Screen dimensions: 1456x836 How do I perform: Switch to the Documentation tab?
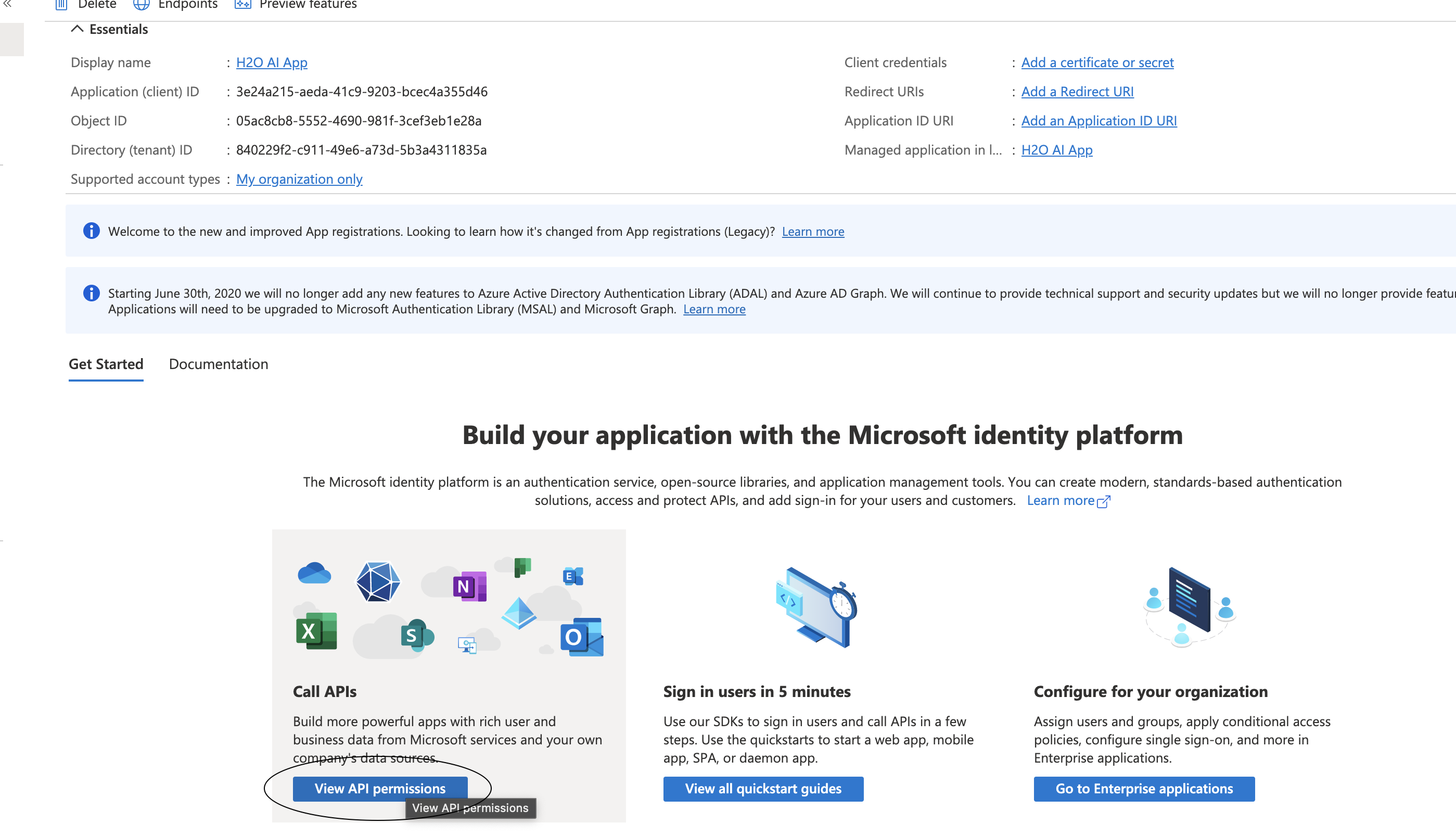tap(219, 364)
